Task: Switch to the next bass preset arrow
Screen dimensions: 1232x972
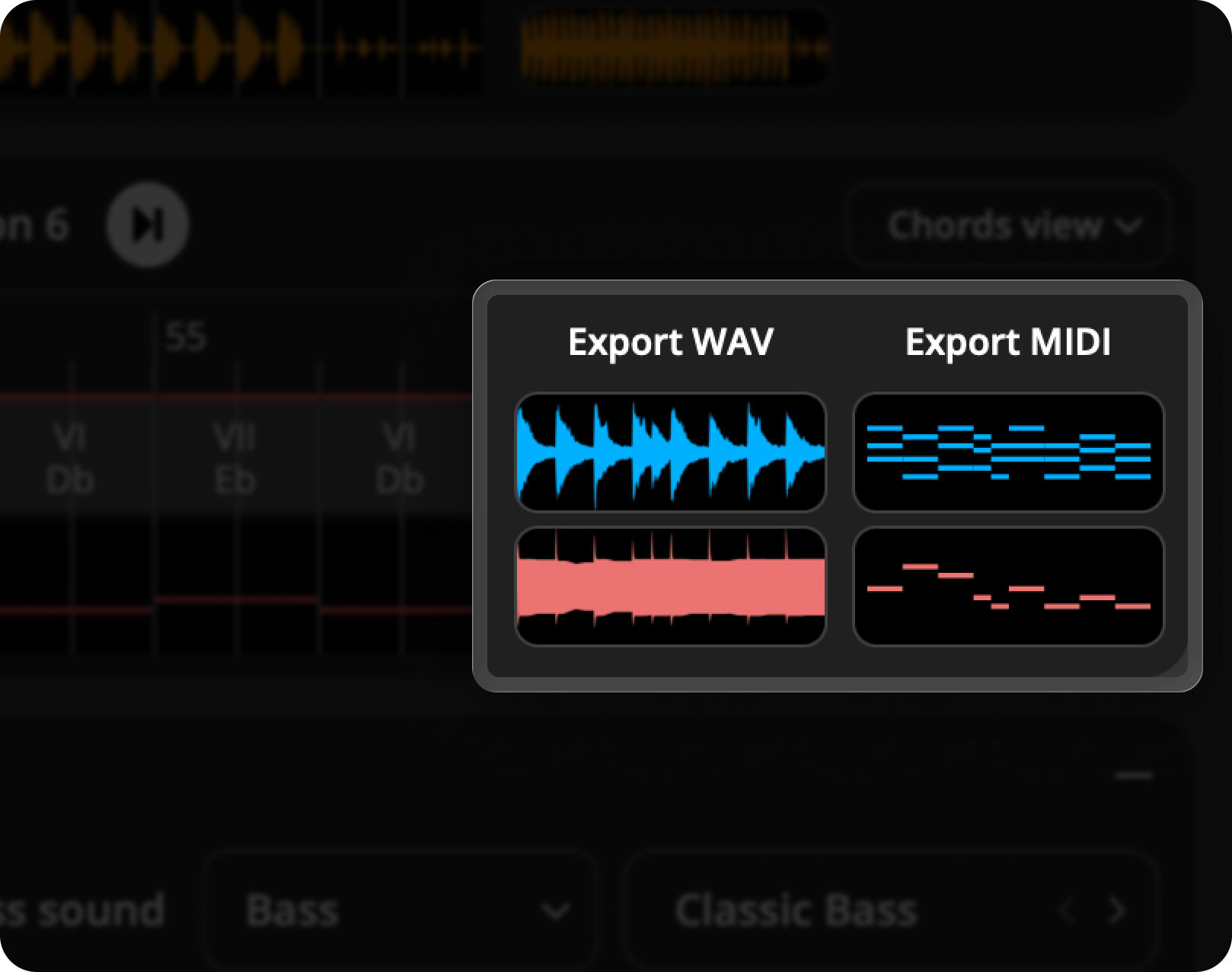Action: (1117, 910)
